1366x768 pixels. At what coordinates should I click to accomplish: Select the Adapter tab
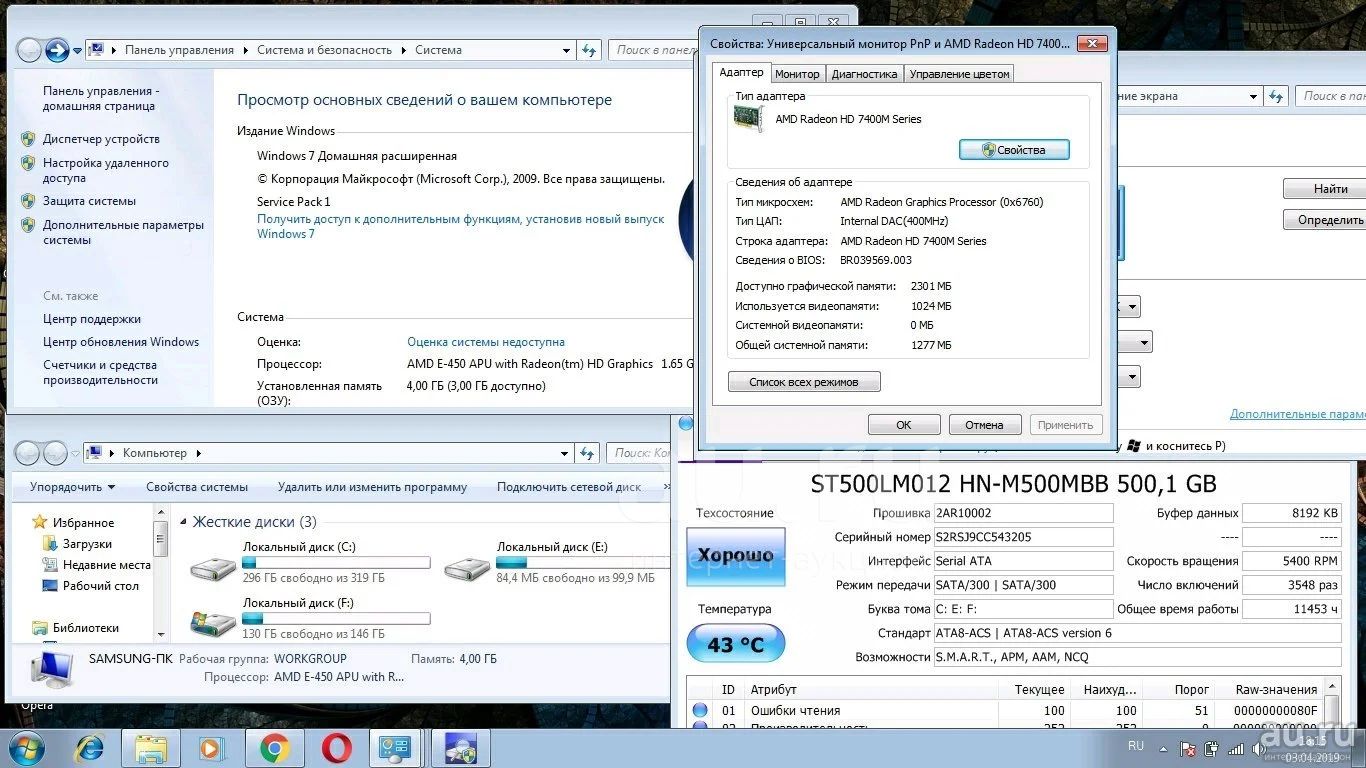coord(741,72)
